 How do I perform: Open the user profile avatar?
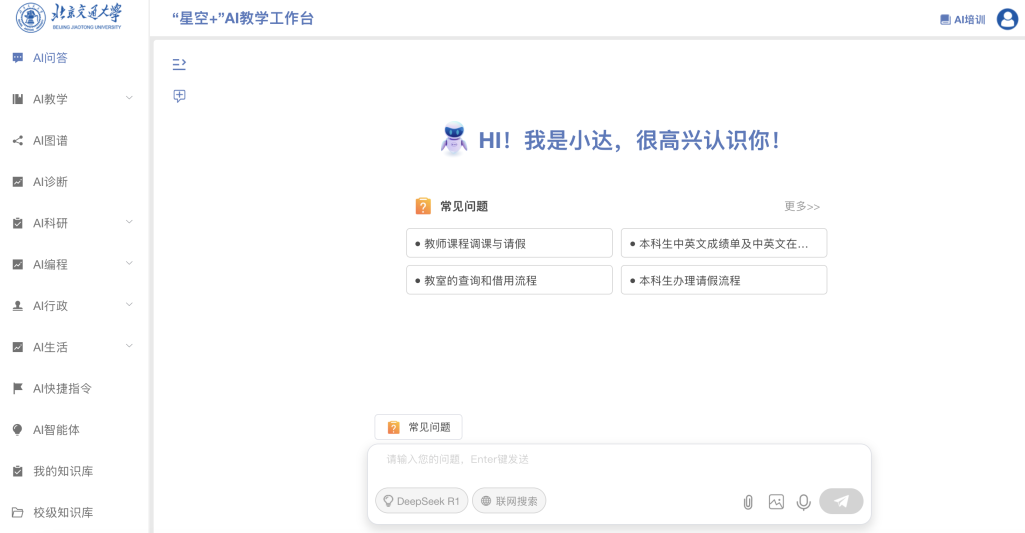point(1007,19)
